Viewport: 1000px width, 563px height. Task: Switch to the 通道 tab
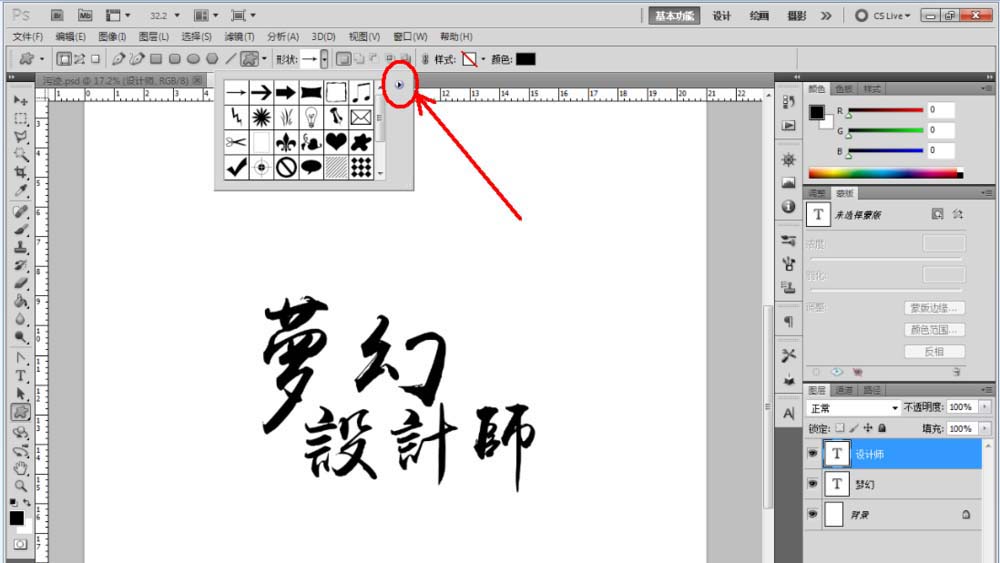844,390
